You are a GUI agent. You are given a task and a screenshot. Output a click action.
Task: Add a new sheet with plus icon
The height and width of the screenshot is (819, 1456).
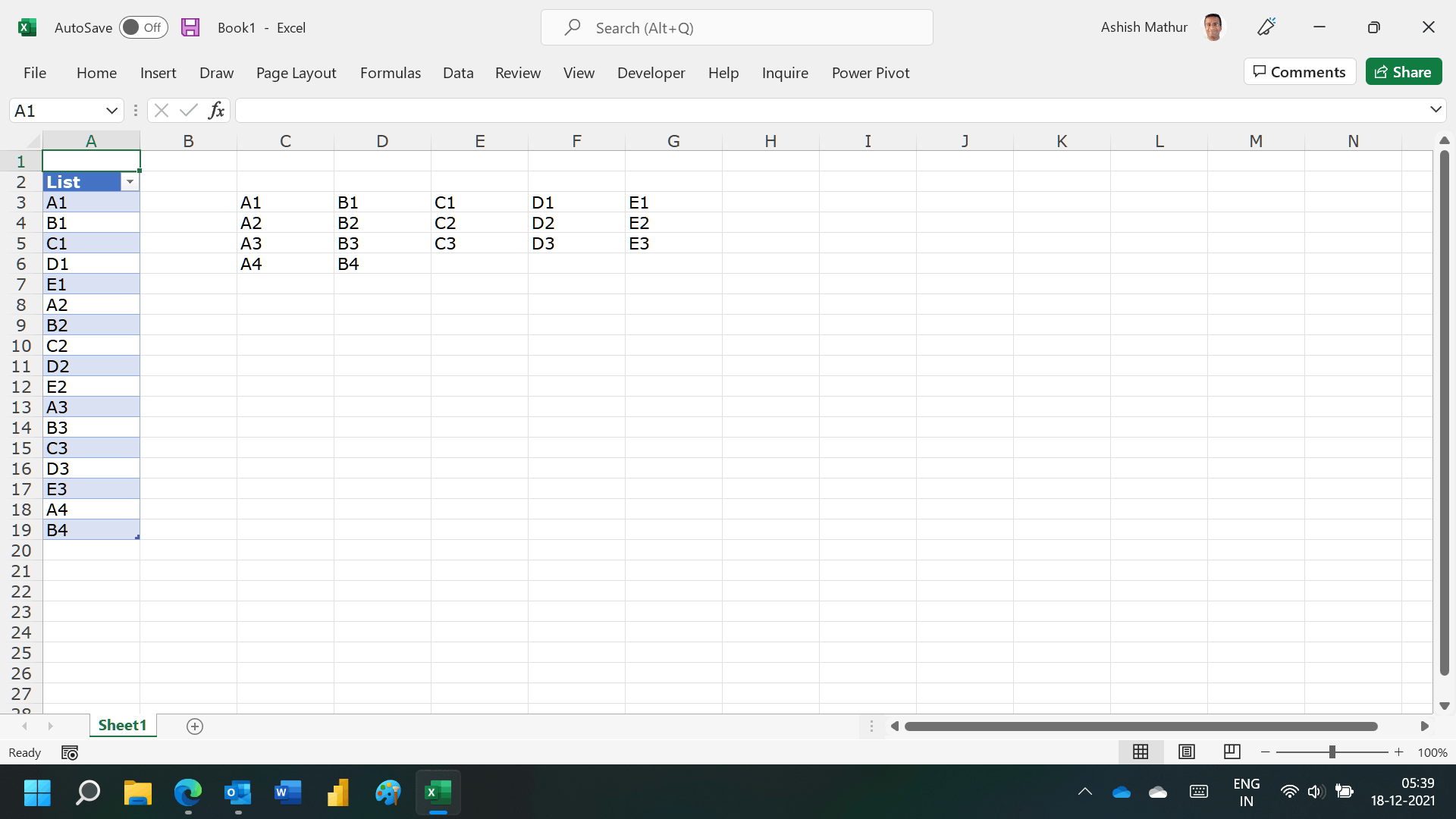pos(195,726)
